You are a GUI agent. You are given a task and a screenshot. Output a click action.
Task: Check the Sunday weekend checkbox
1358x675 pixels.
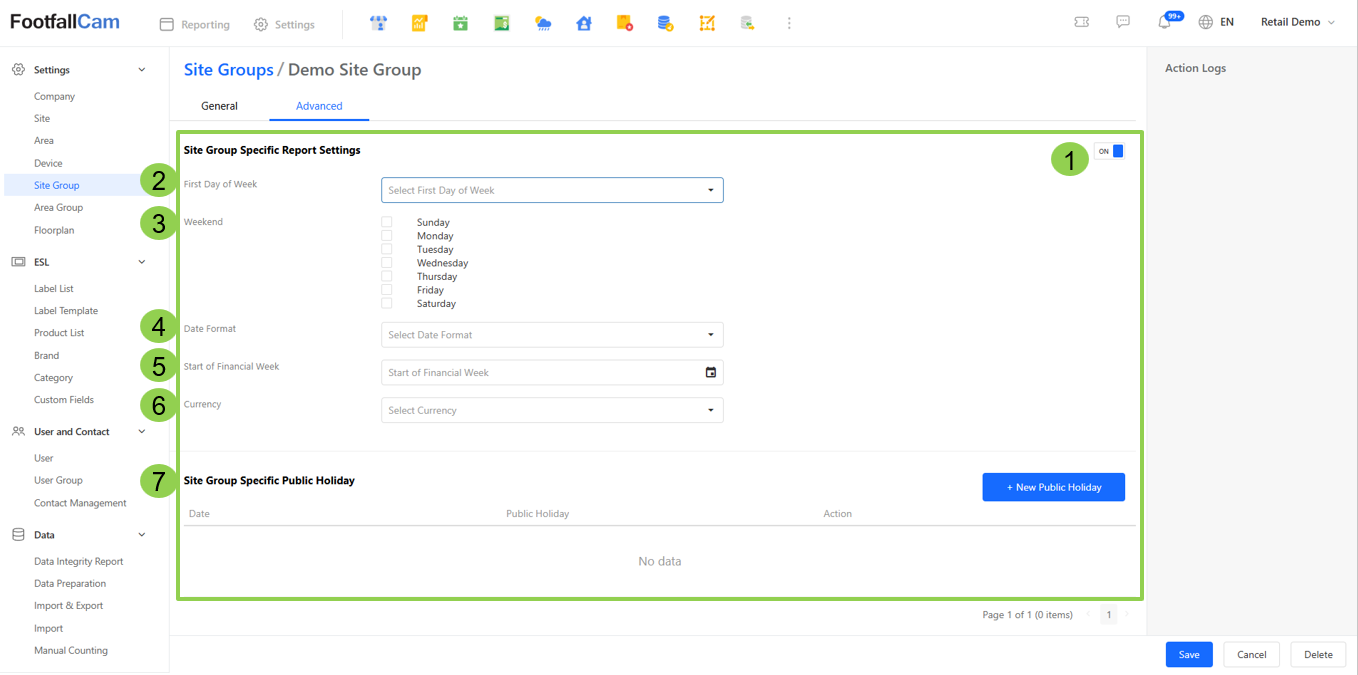(x=387, y=222)
